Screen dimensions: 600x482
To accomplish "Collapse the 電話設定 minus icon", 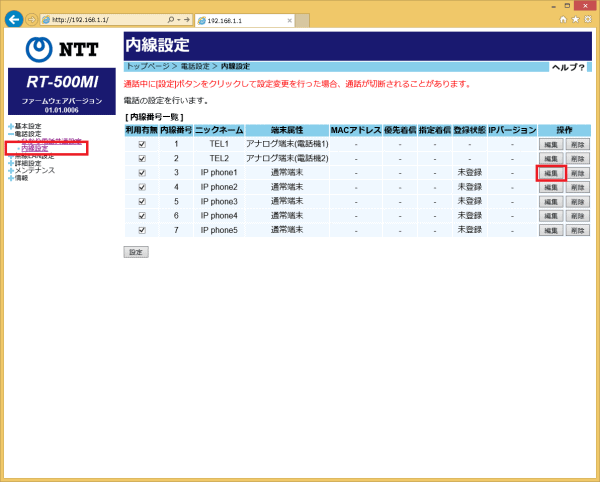I will [11, 134].
